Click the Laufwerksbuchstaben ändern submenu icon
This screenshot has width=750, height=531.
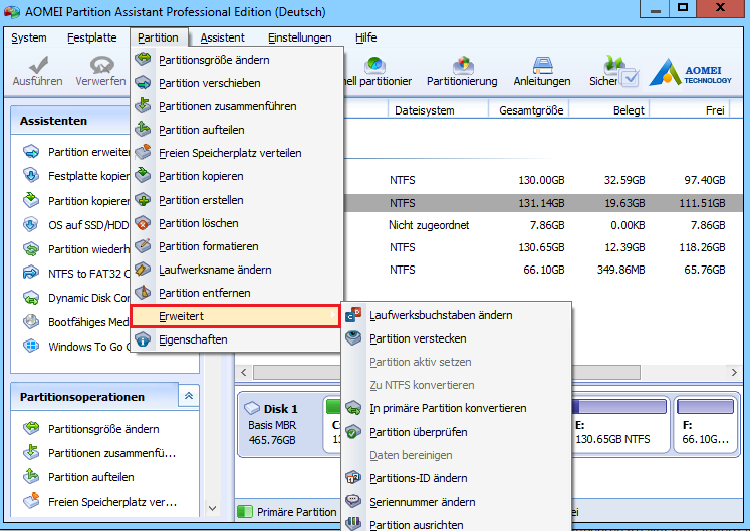353,315
